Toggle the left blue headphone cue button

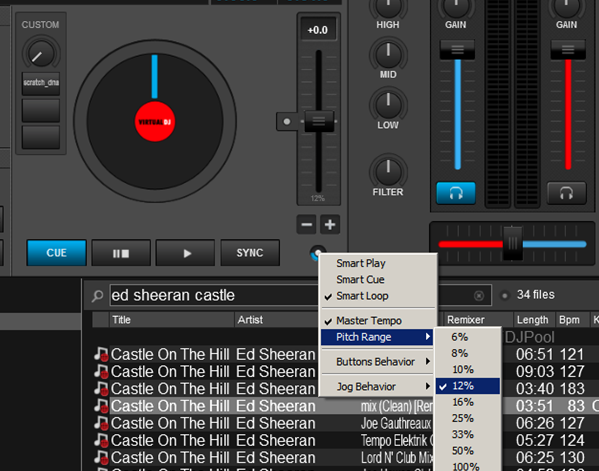[456, 193]
